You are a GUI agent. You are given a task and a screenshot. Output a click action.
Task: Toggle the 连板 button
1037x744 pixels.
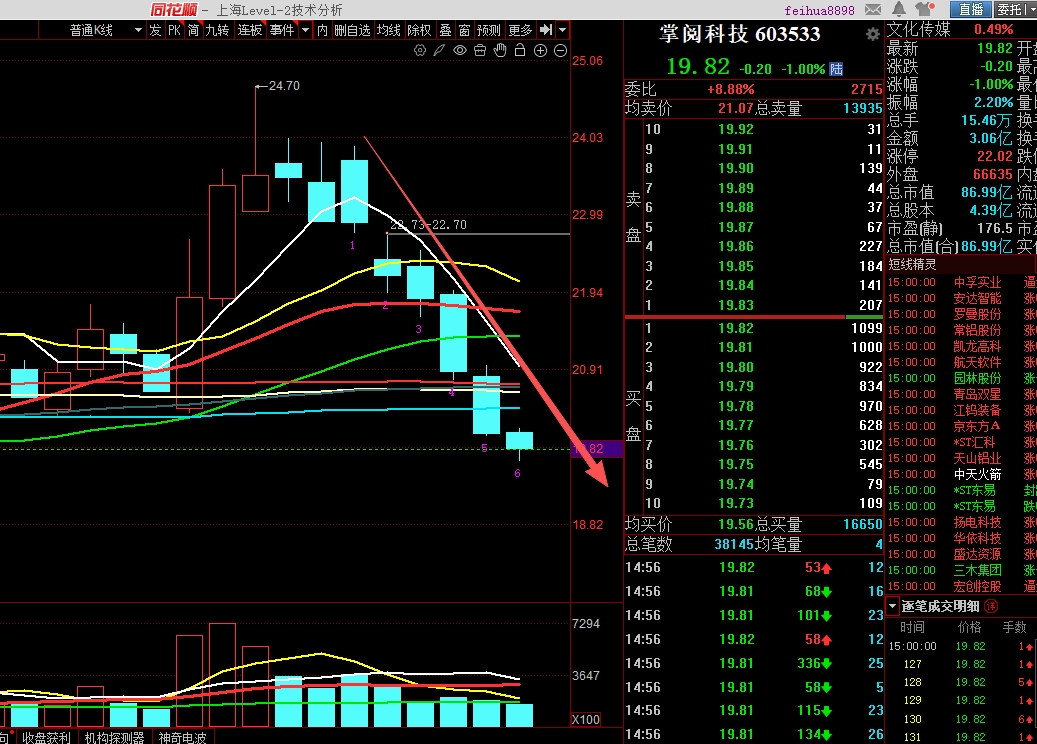click(x=250, y=30)
